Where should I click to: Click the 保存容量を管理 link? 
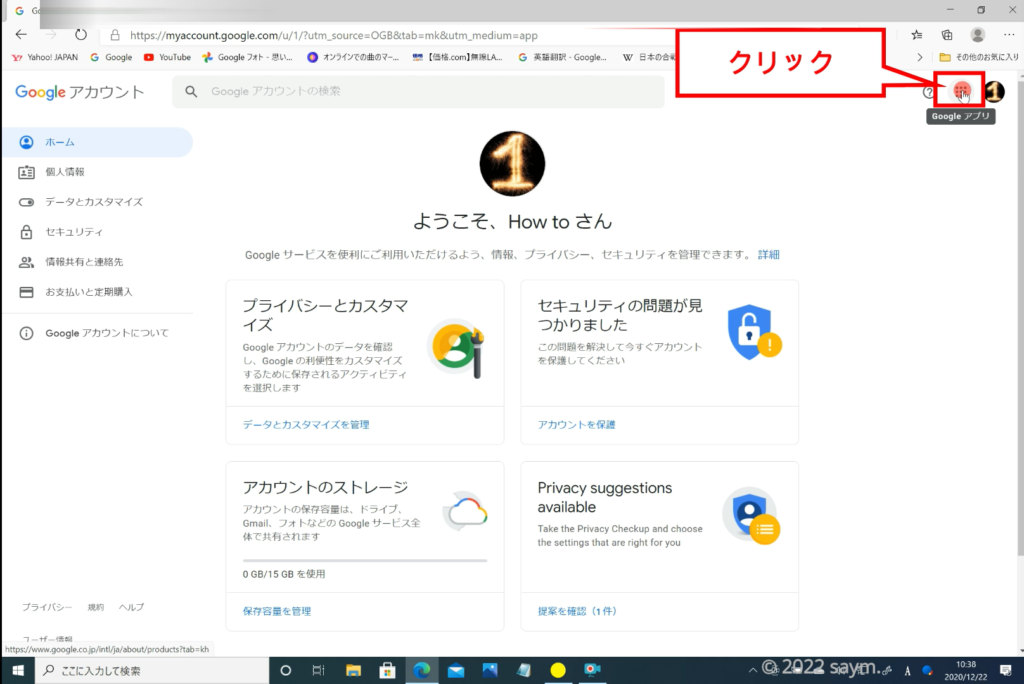tap(277, 611)
